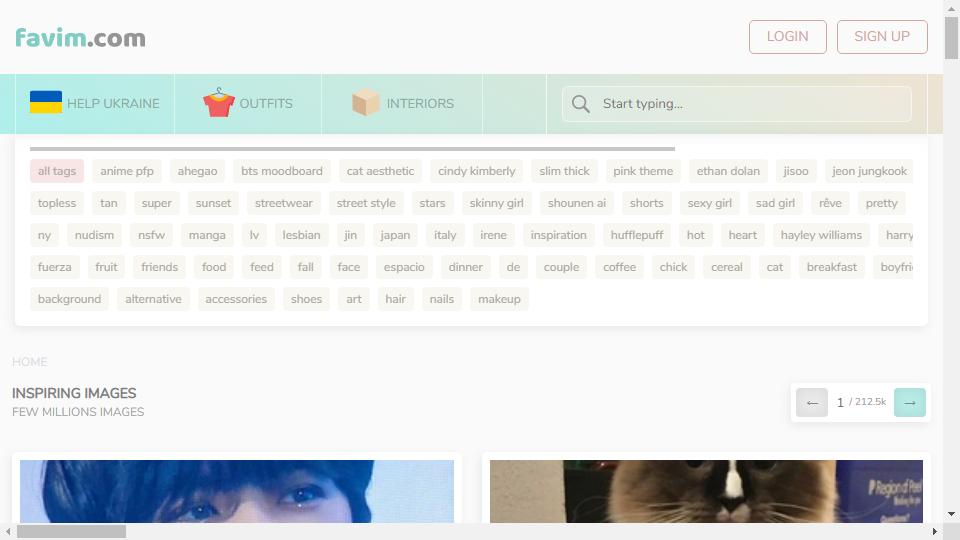960x540 pixels.
Task: Open the 'streetwear' tag
Action: (283, 203)
